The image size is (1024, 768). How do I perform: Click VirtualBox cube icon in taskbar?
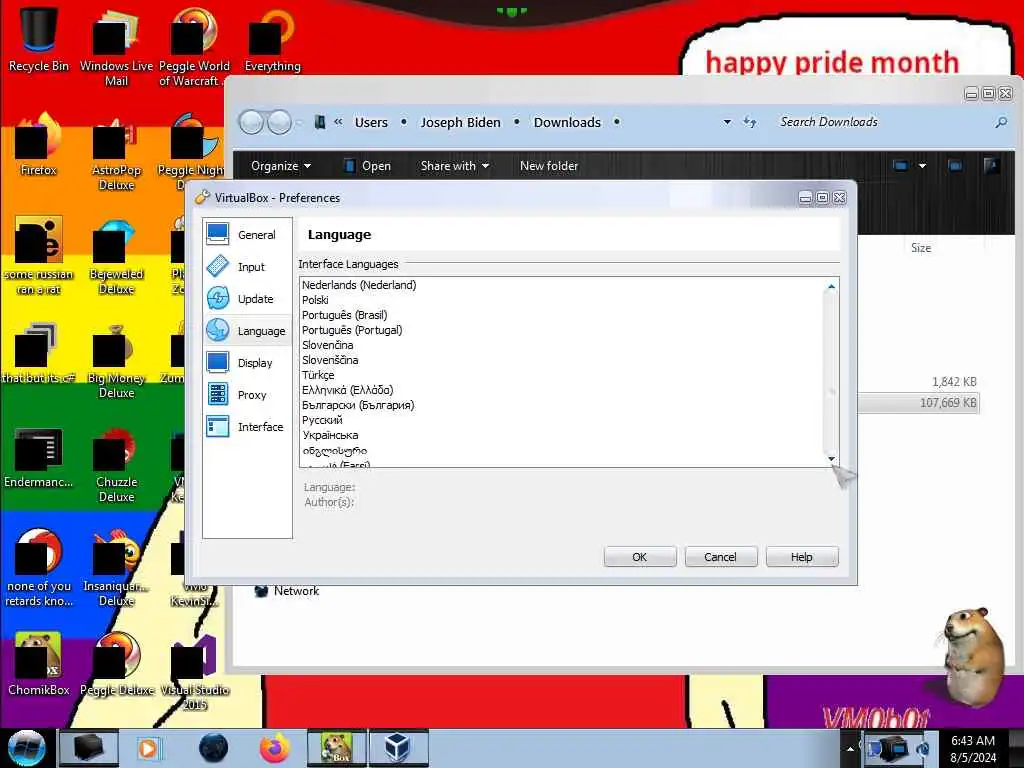click(398, 748)
